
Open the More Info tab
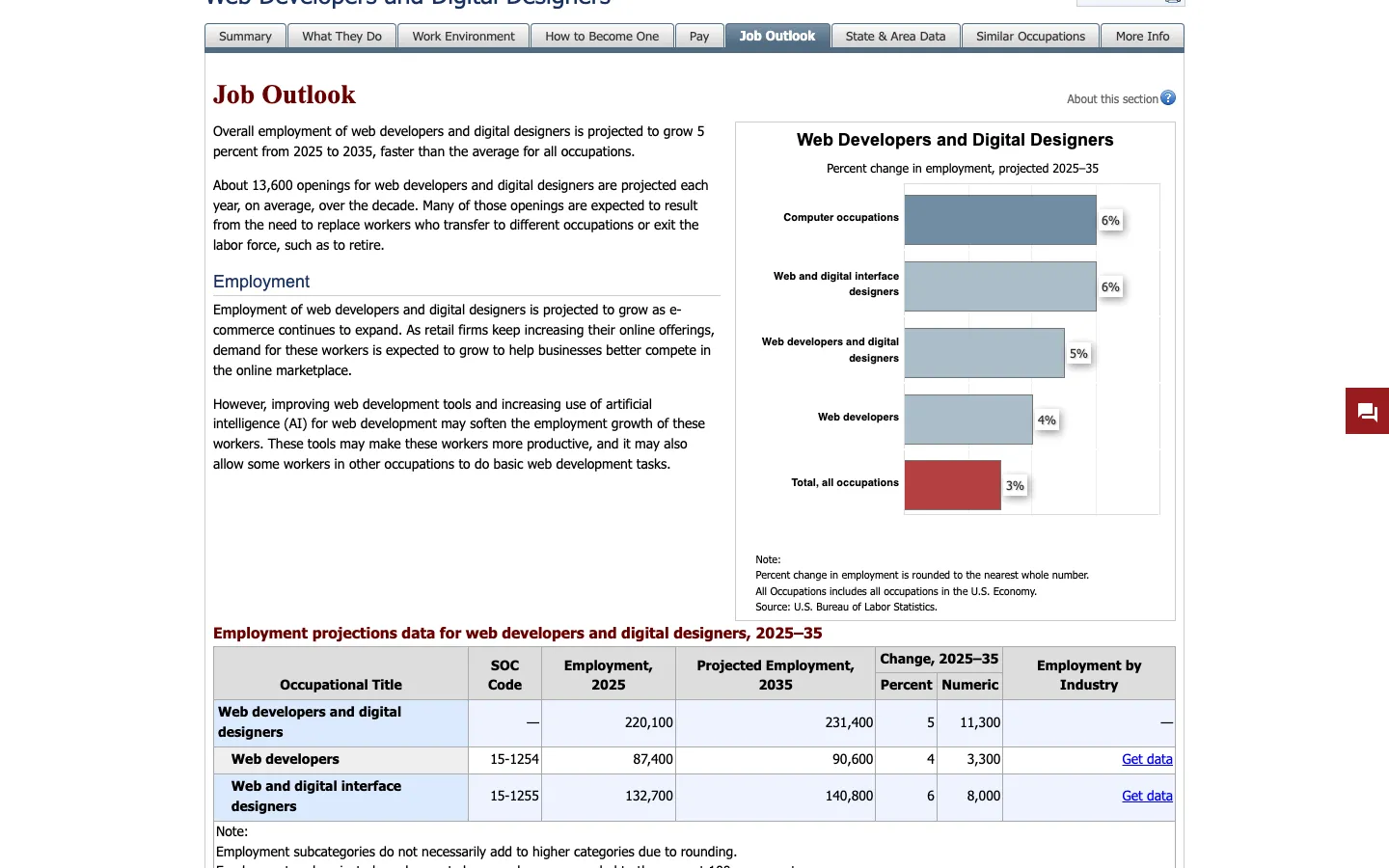[1142, 37]
